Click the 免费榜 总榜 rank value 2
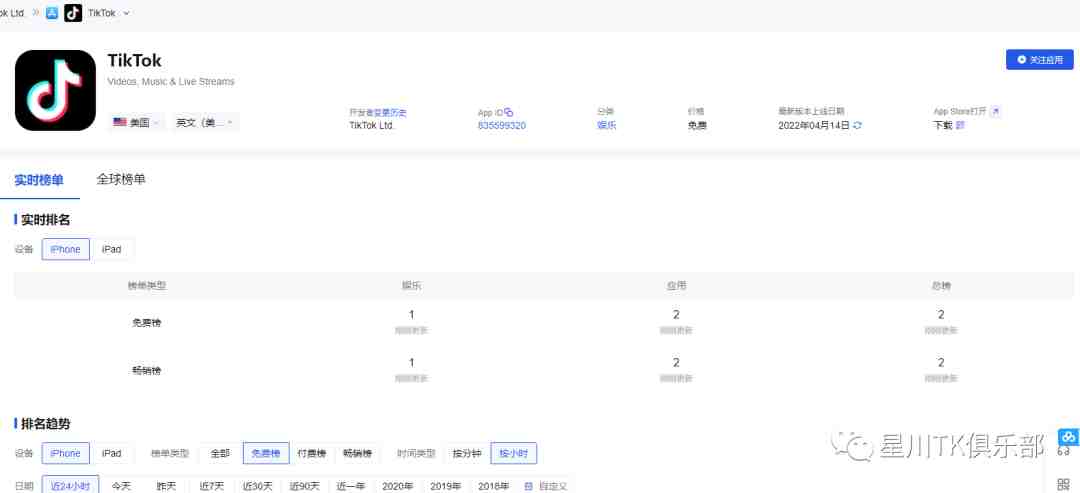Viewport: 1080px width, 493px height. click(x=941, y=315)
